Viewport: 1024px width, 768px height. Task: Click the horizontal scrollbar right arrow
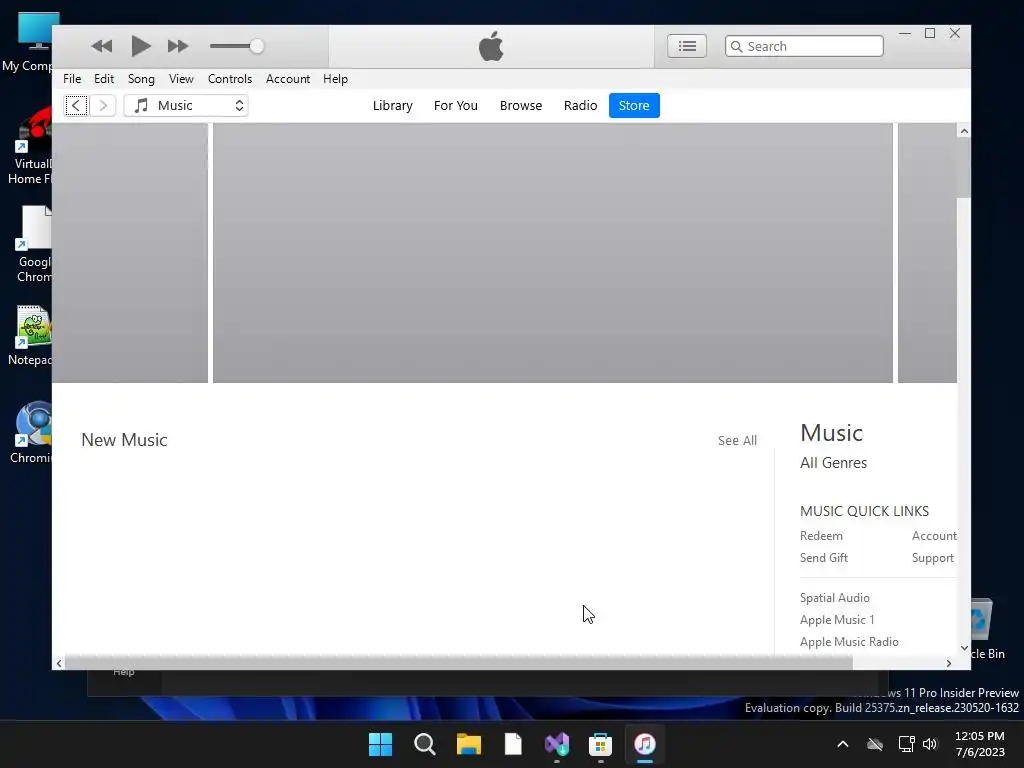(949, 664)
